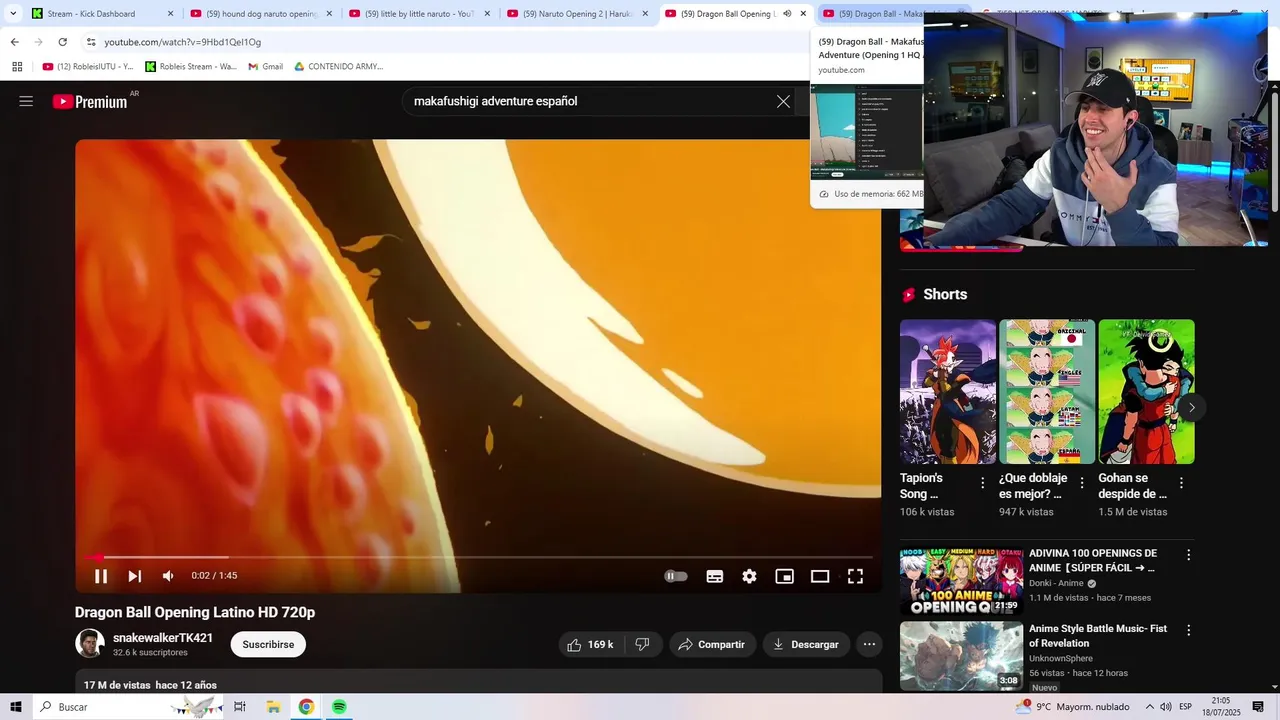Play Anime Style Battle Music video
The width and height of the screenshot is (1280, 720).
pyautogui.click(x=961, y=656)
